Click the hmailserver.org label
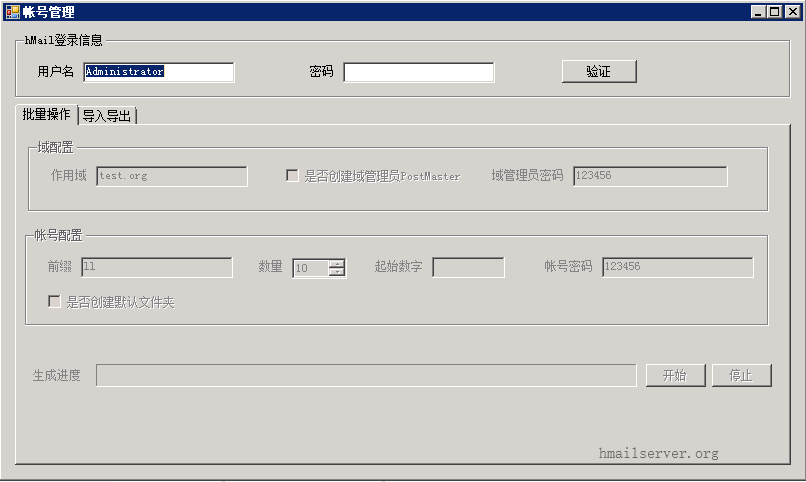Screen dimensions: 806x482 658,453
